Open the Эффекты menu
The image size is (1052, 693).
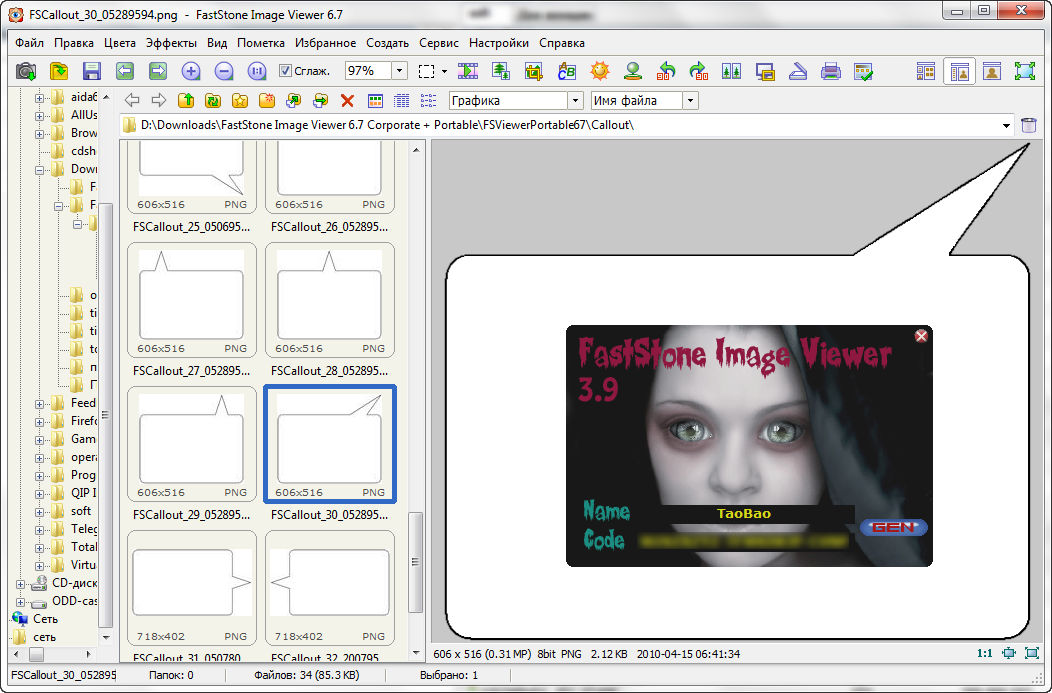tap(171, 43)
